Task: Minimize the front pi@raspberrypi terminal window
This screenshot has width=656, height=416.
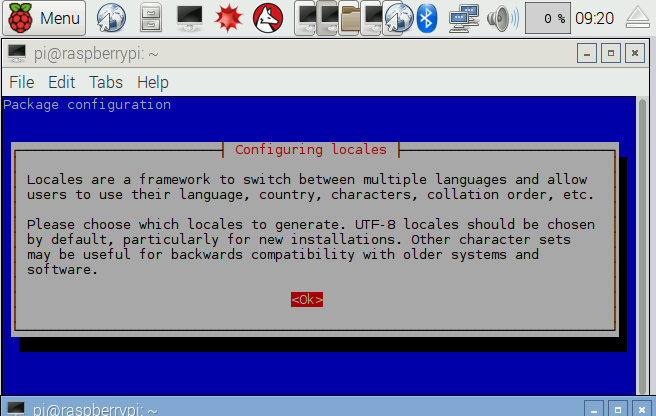Action: 587,53
